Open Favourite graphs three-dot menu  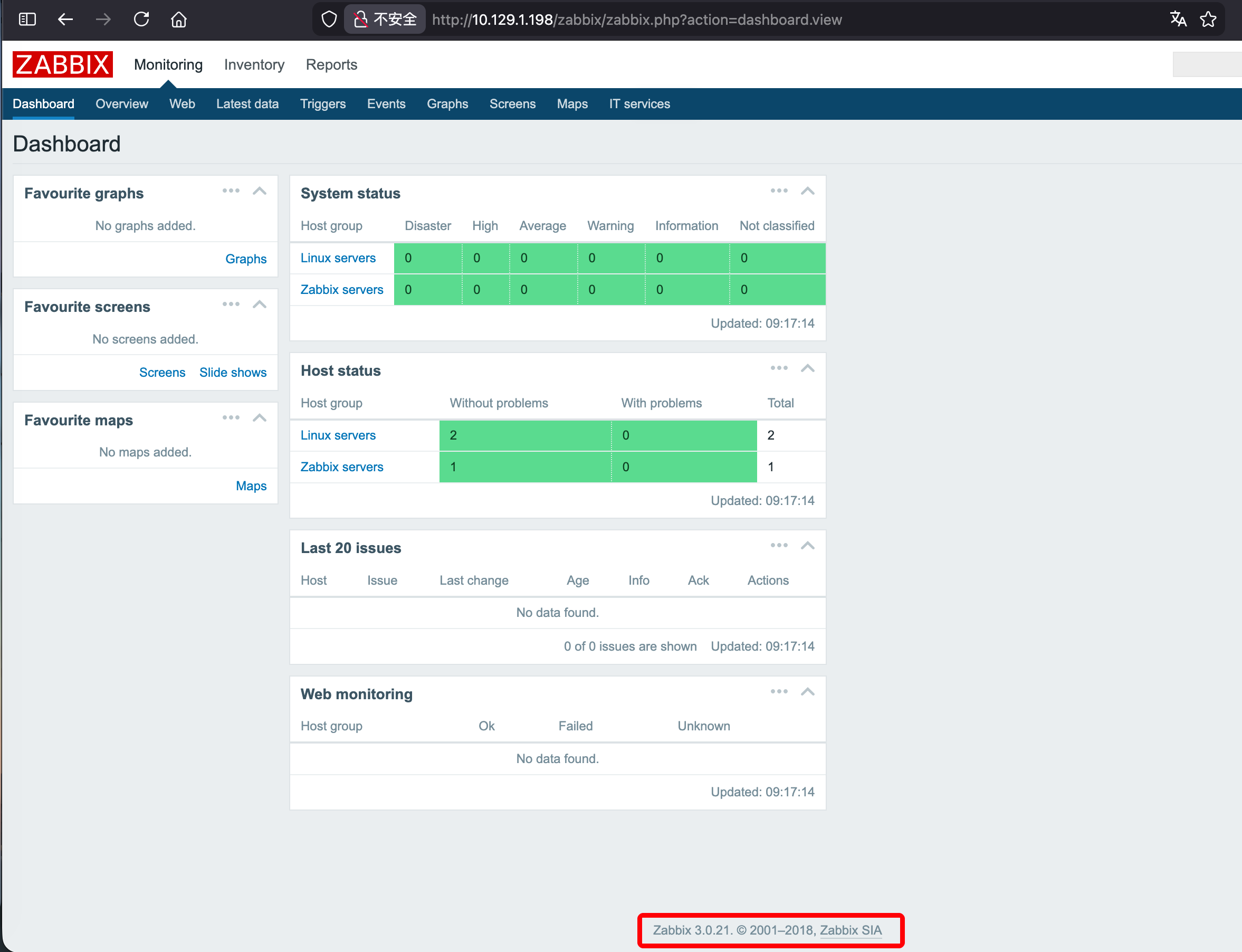(x=231, y=191)
